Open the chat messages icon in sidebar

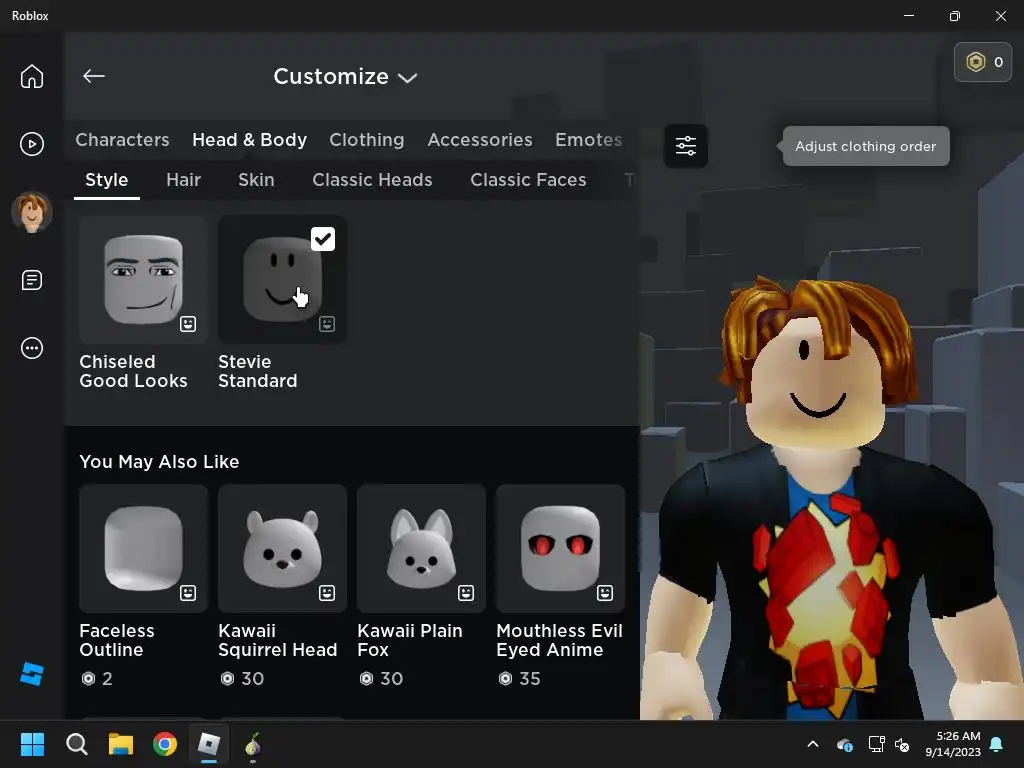tap(31, 280)
